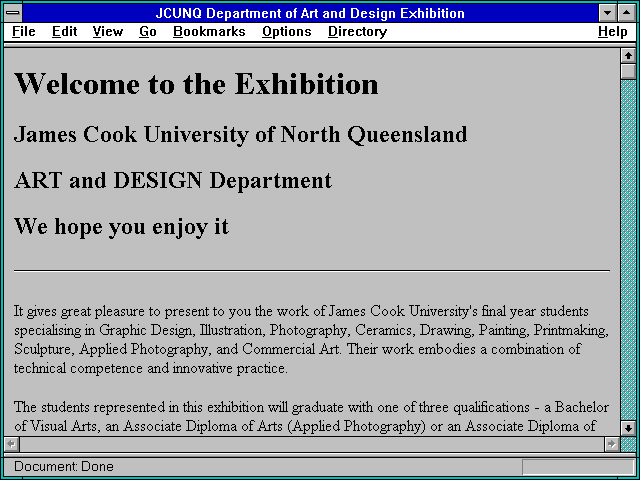Viewport: 640px width, 480px height.
Task: Open the Help menu
Action: tap(613, 32)
